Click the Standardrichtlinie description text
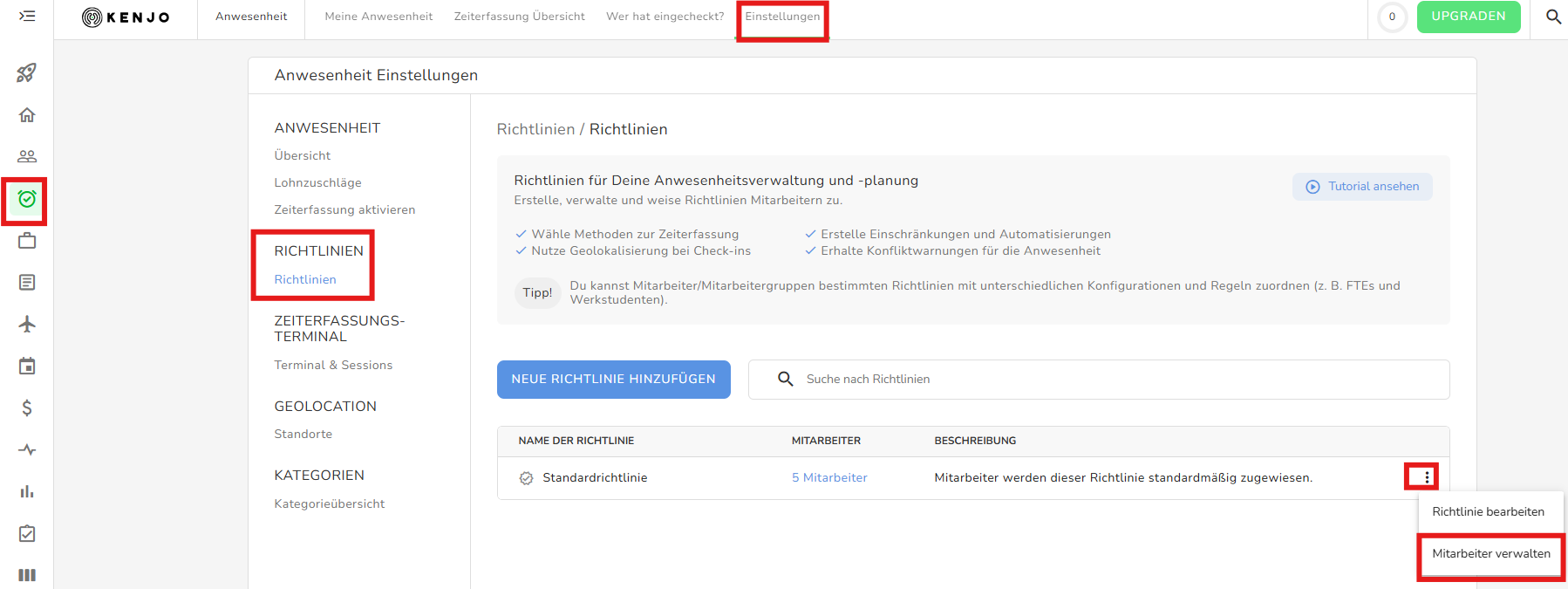This screenshot has height=589, width=1568. click(x=1123, y=478)
